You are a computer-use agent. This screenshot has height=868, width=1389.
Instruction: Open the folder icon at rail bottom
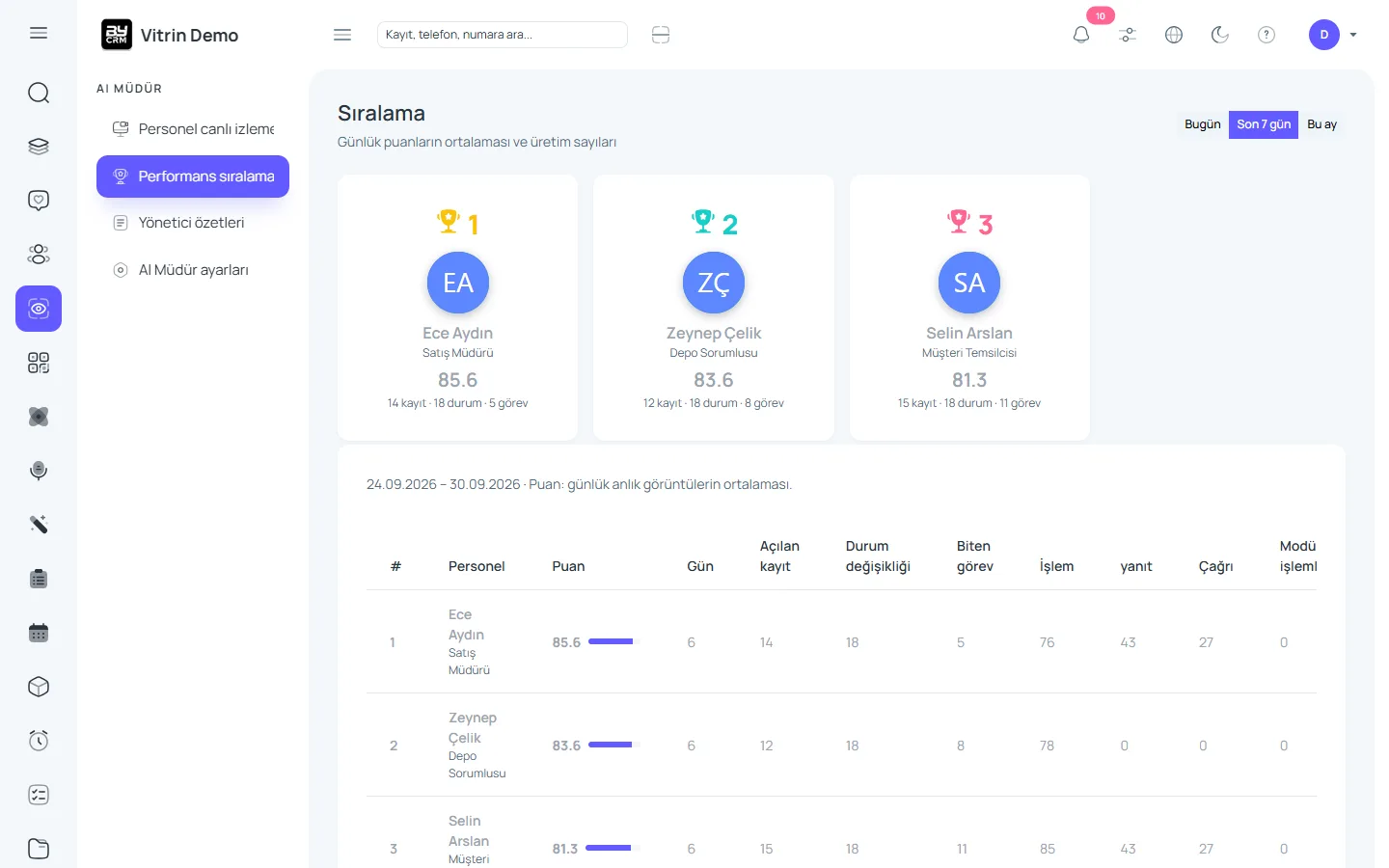pyautogui.click(x=39, y=849)
